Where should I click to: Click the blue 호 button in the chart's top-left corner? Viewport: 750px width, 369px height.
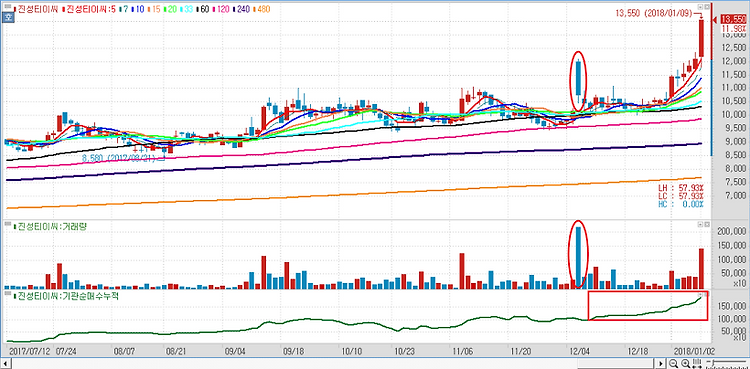[8, 18]
